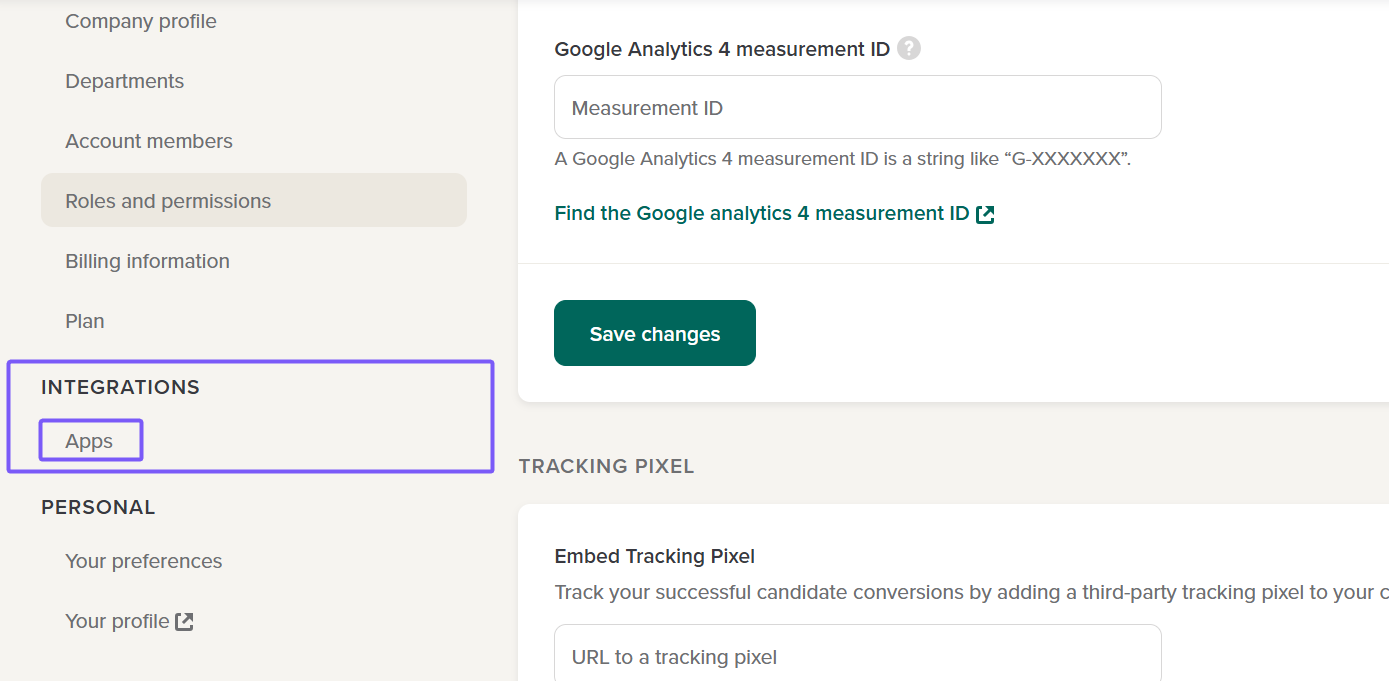Click the PERSONAL section header

pyautogui.click(x=98, y=507)
